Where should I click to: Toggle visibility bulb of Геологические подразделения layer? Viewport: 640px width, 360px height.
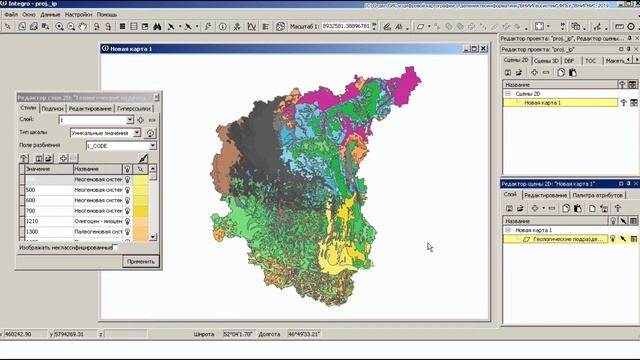click(613, 239)
